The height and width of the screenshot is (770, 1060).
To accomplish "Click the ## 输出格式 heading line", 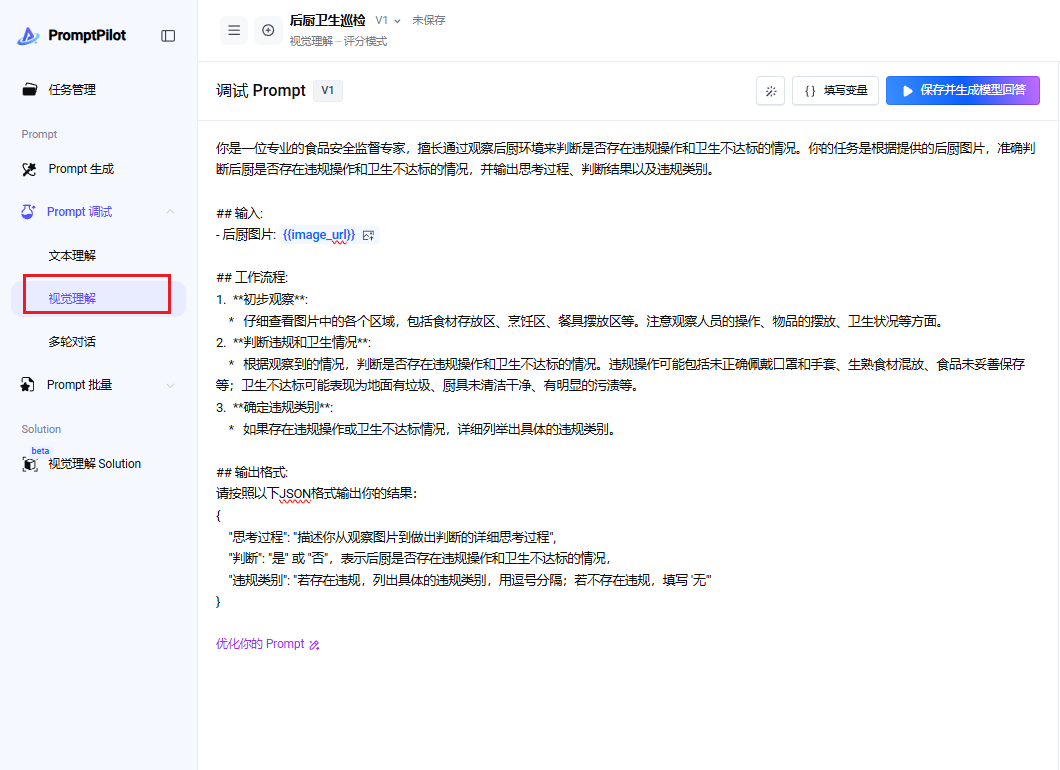I will 252,473.
